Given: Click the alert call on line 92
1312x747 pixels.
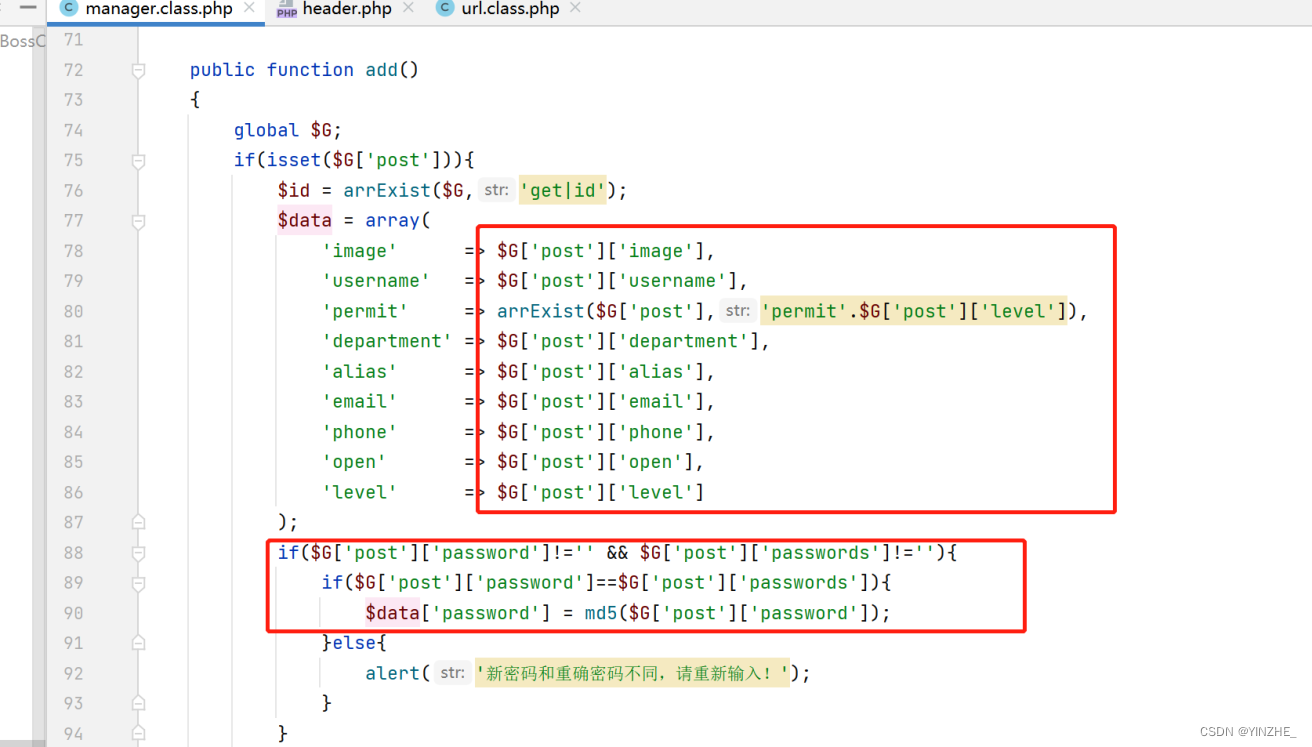Looking at the screenshot, I should pyautogui.click(x=392, y=673).
